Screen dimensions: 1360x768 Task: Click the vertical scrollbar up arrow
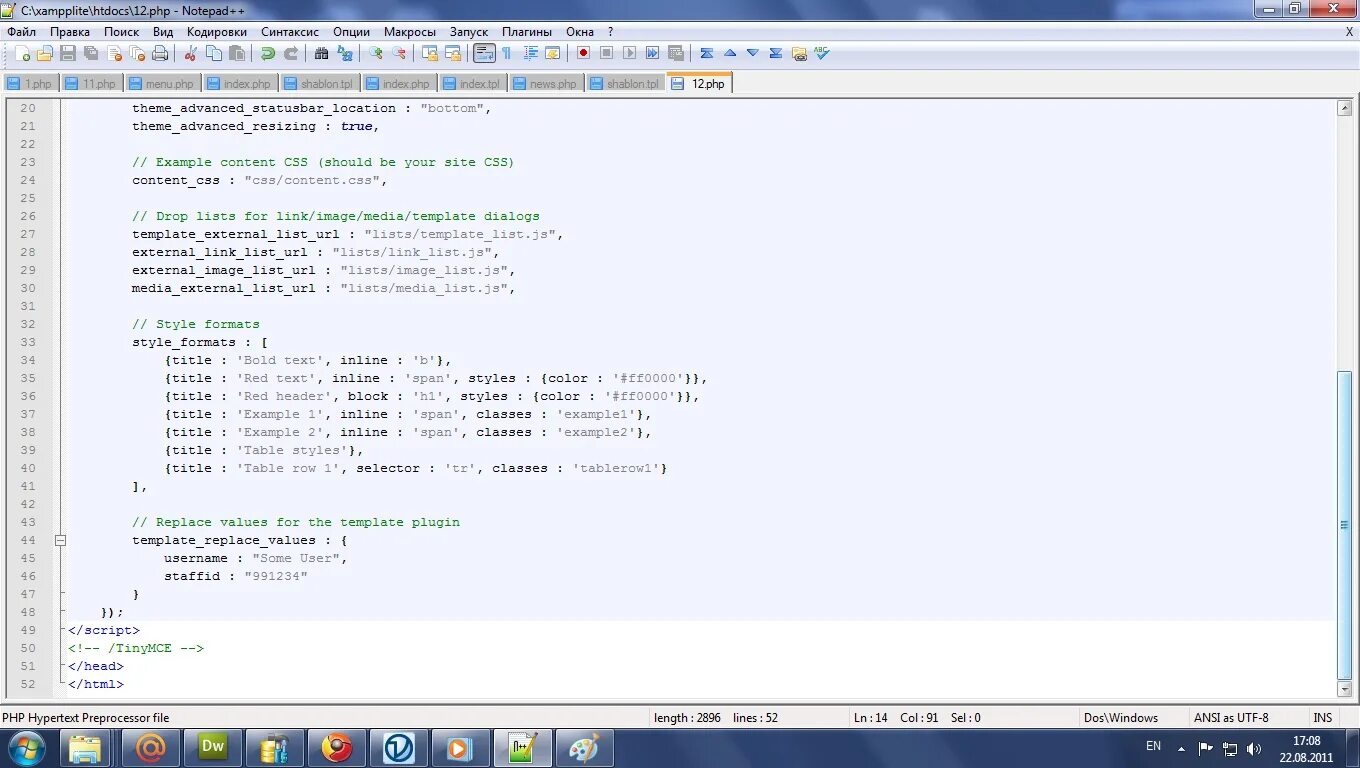1345,107
